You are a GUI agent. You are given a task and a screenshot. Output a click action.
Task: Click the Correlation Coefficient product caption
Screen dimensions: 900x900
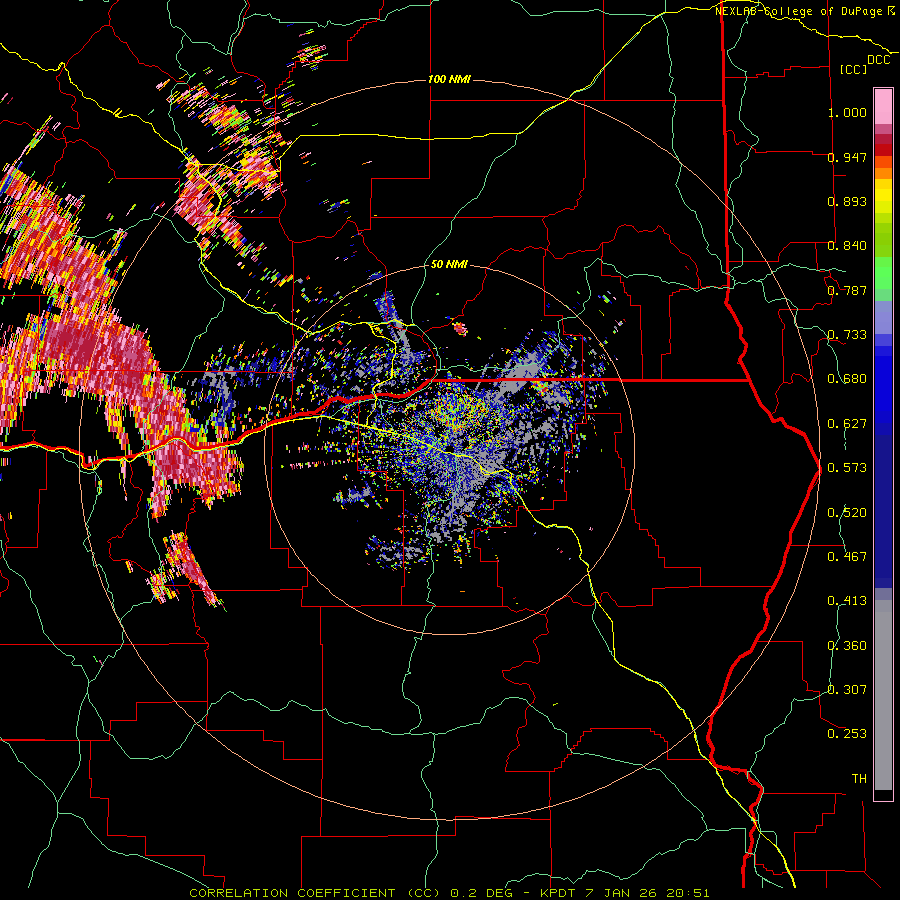449,893
